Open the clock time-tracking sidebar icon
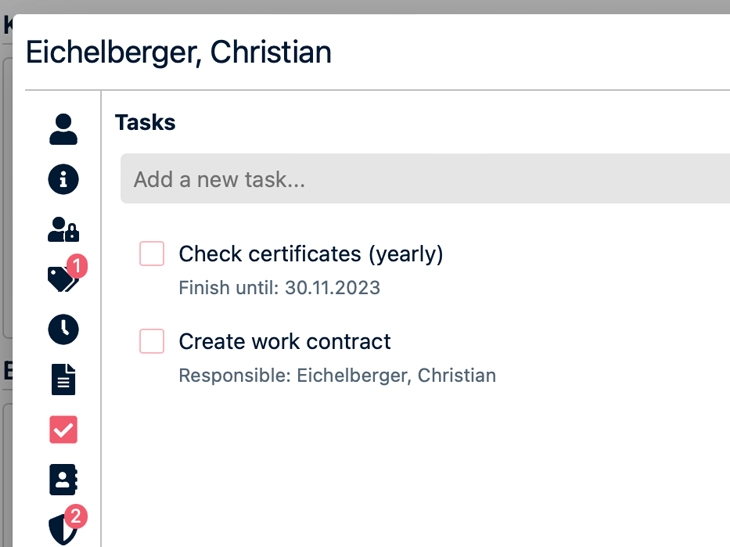730x547 pixels. tap(63, 329)
